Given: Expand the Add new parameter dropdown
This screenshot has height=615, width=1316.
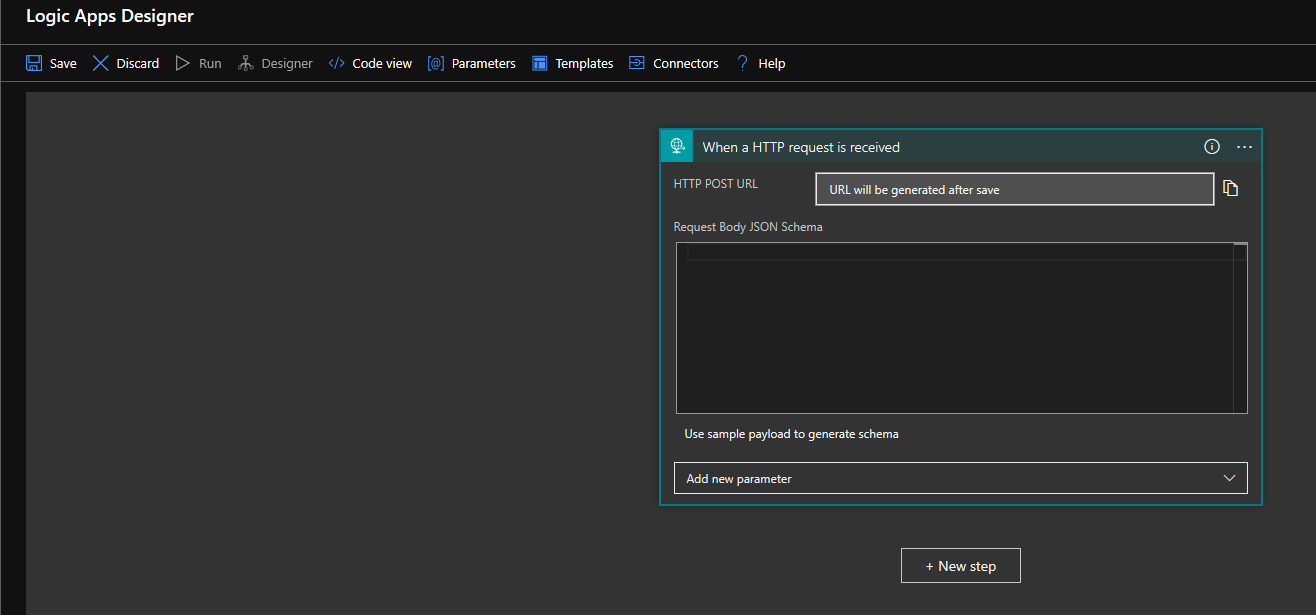Looking at the screenshot, I should (961, 478).
